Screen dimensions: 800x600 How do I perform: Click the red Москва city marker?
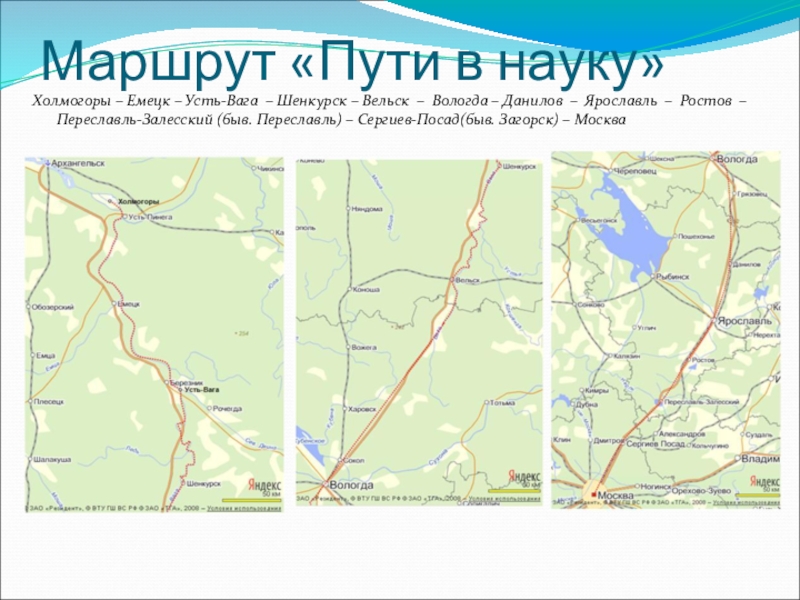click(593, 494)
